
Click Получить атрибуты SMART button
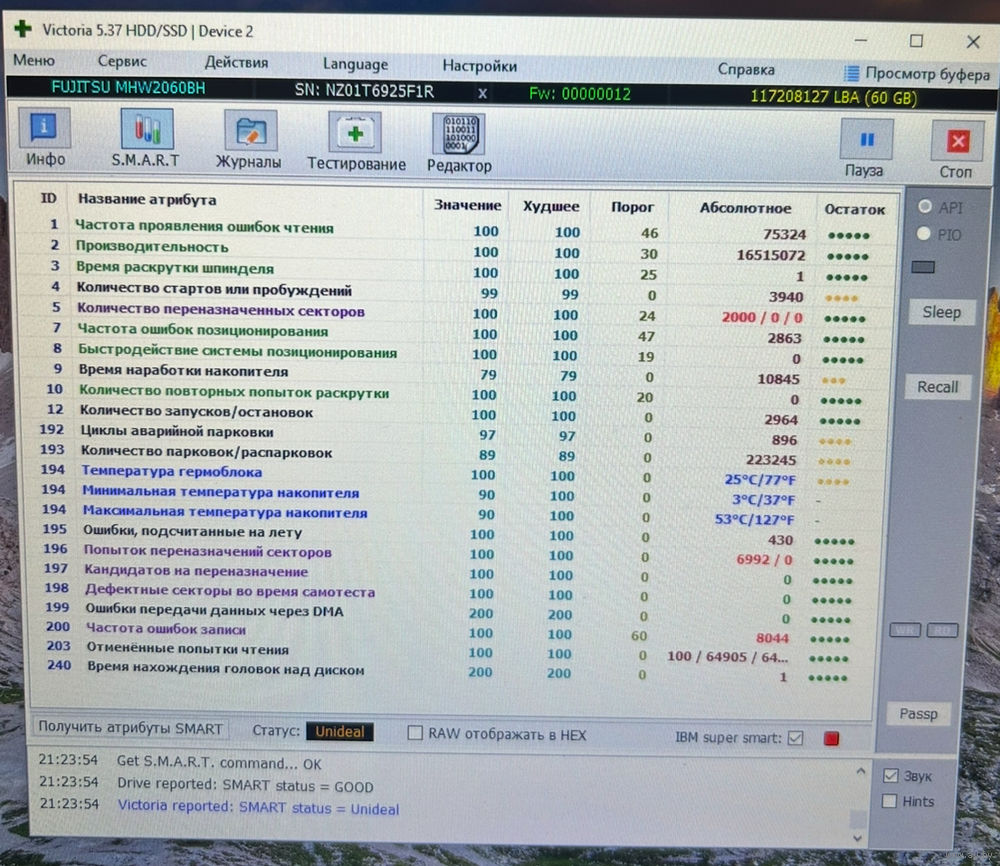(x=130, y=728)
